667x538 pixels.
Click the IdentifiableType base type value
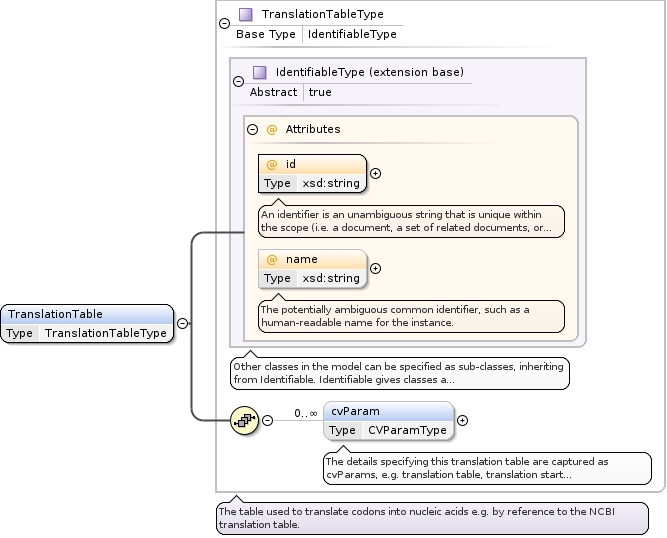click(x=352, y=34)
